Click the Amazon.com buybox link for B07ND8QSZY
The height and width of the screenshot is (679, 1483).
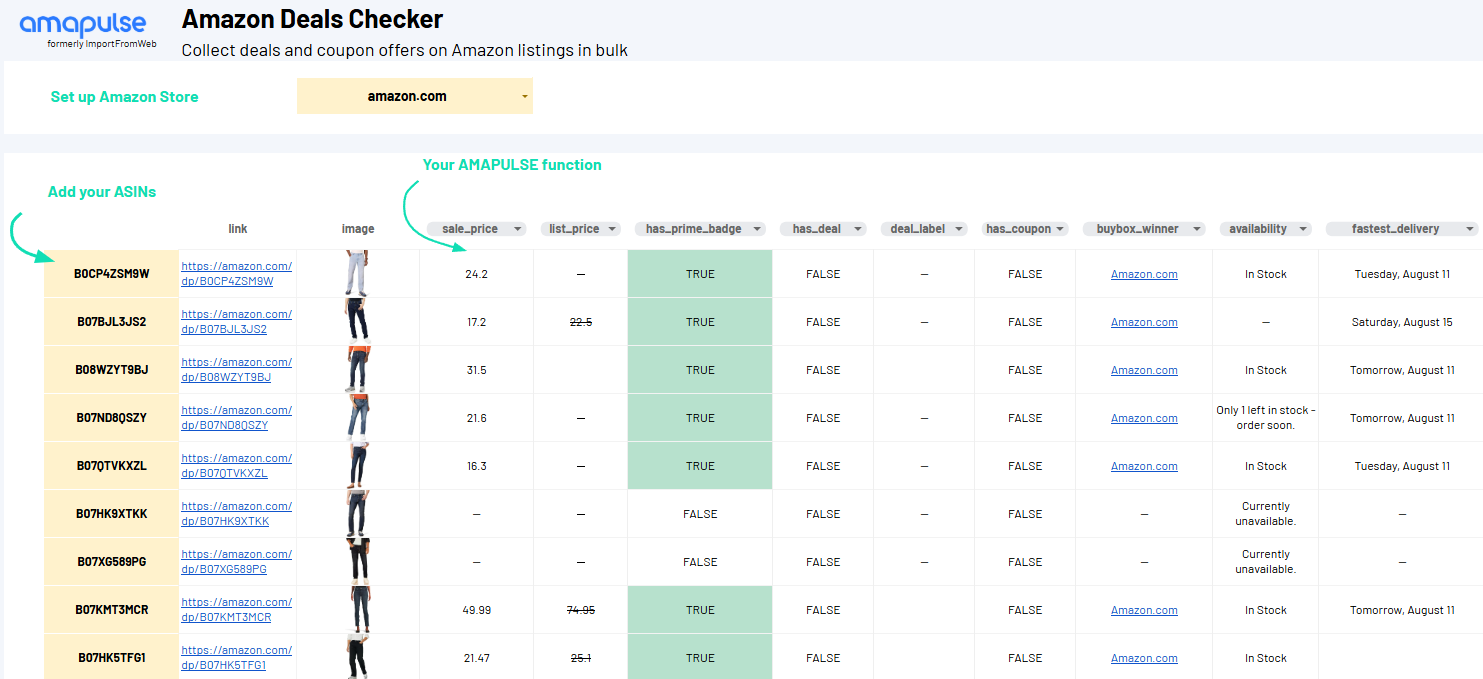click(x=1144, y=418)
